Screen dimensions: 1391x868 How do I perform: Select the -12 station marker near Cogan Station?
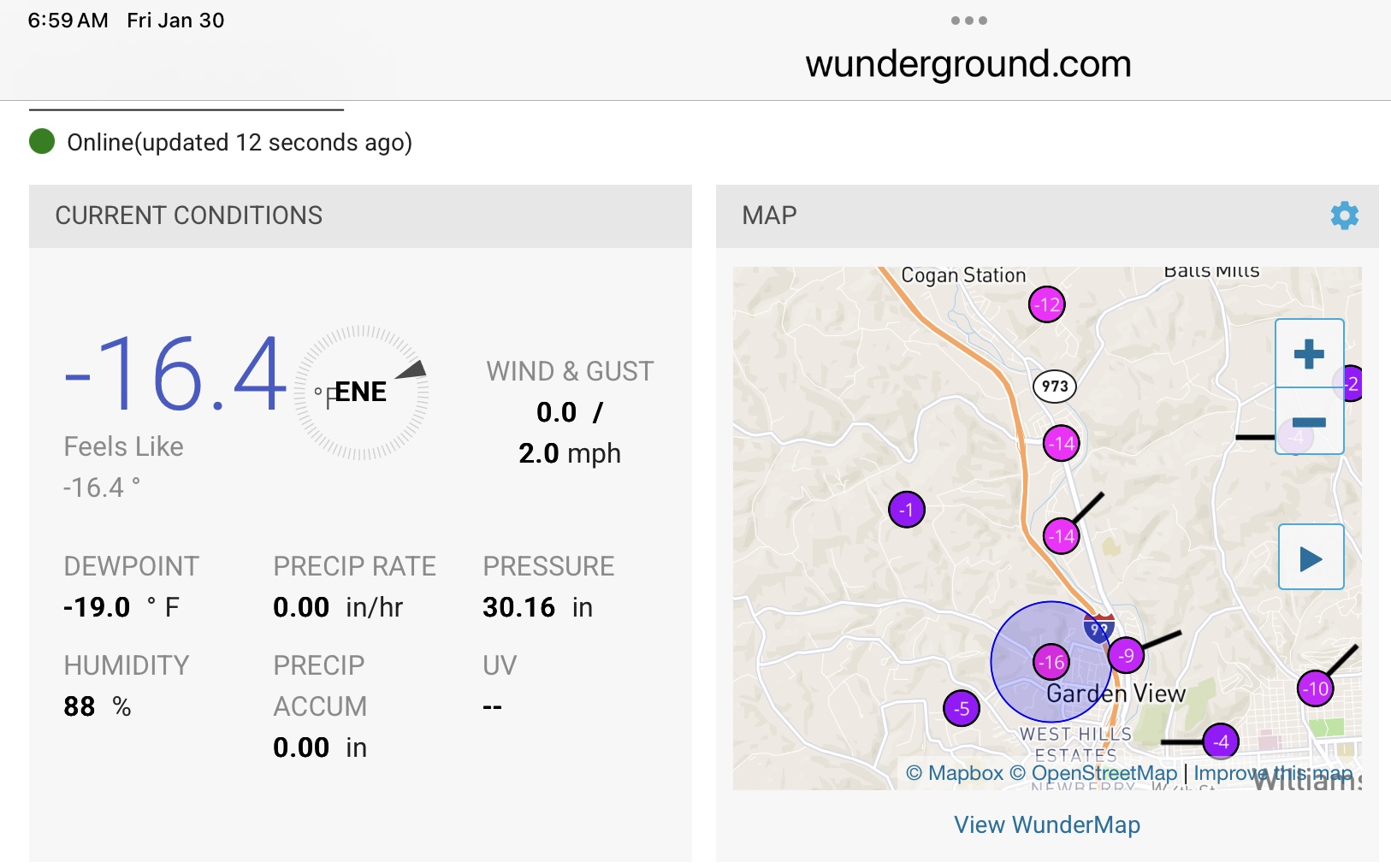pos(1046,304)
